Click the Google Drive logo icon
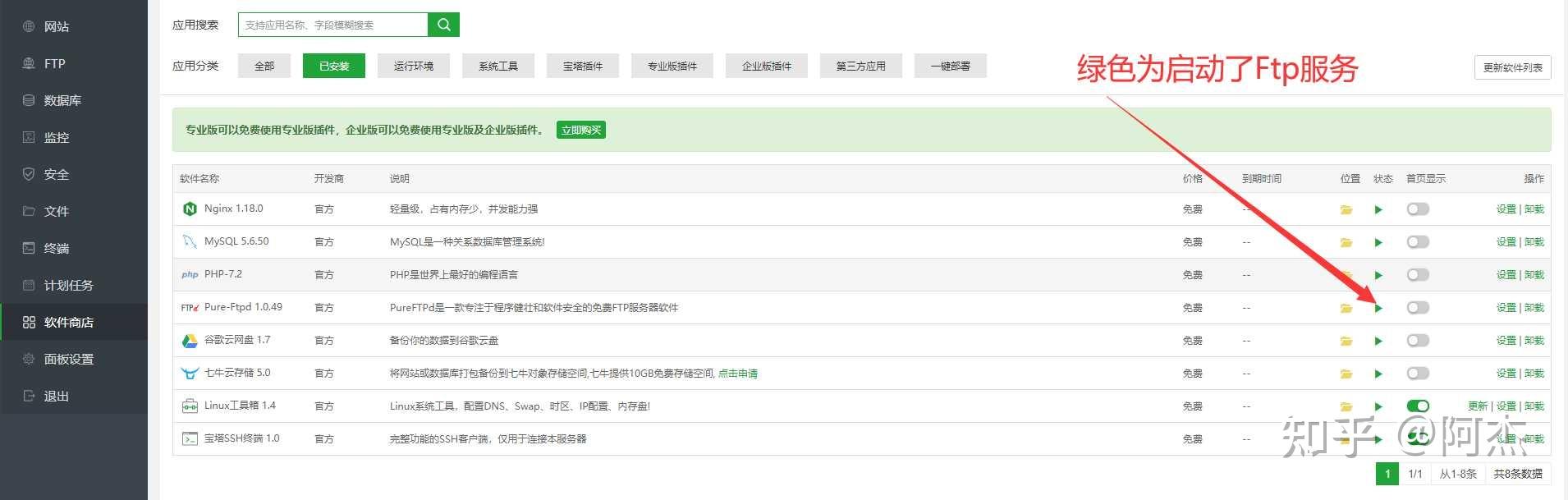1568x500 pixels. coord(190,341)
